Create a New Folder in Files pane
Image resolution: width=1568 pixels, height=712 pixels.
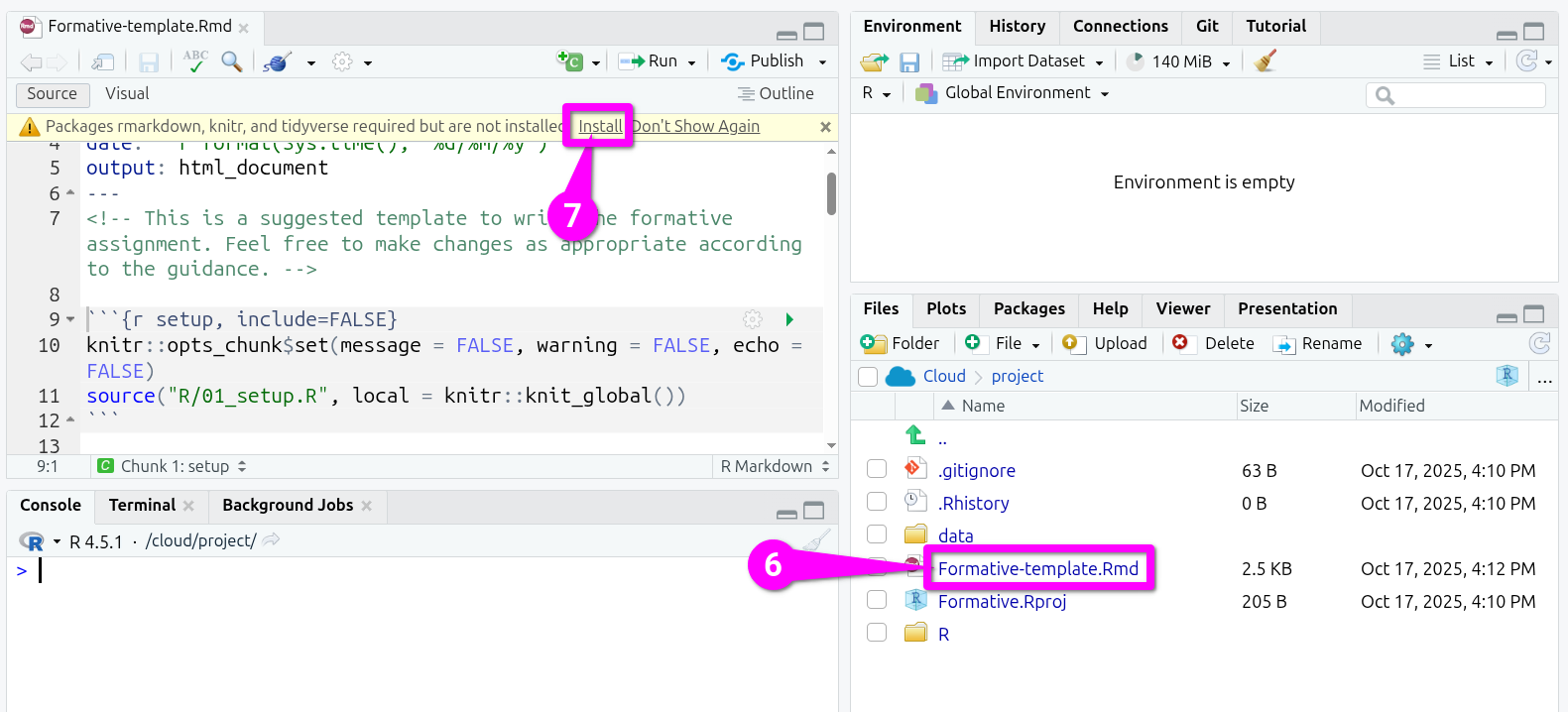(x=900, y=343)
